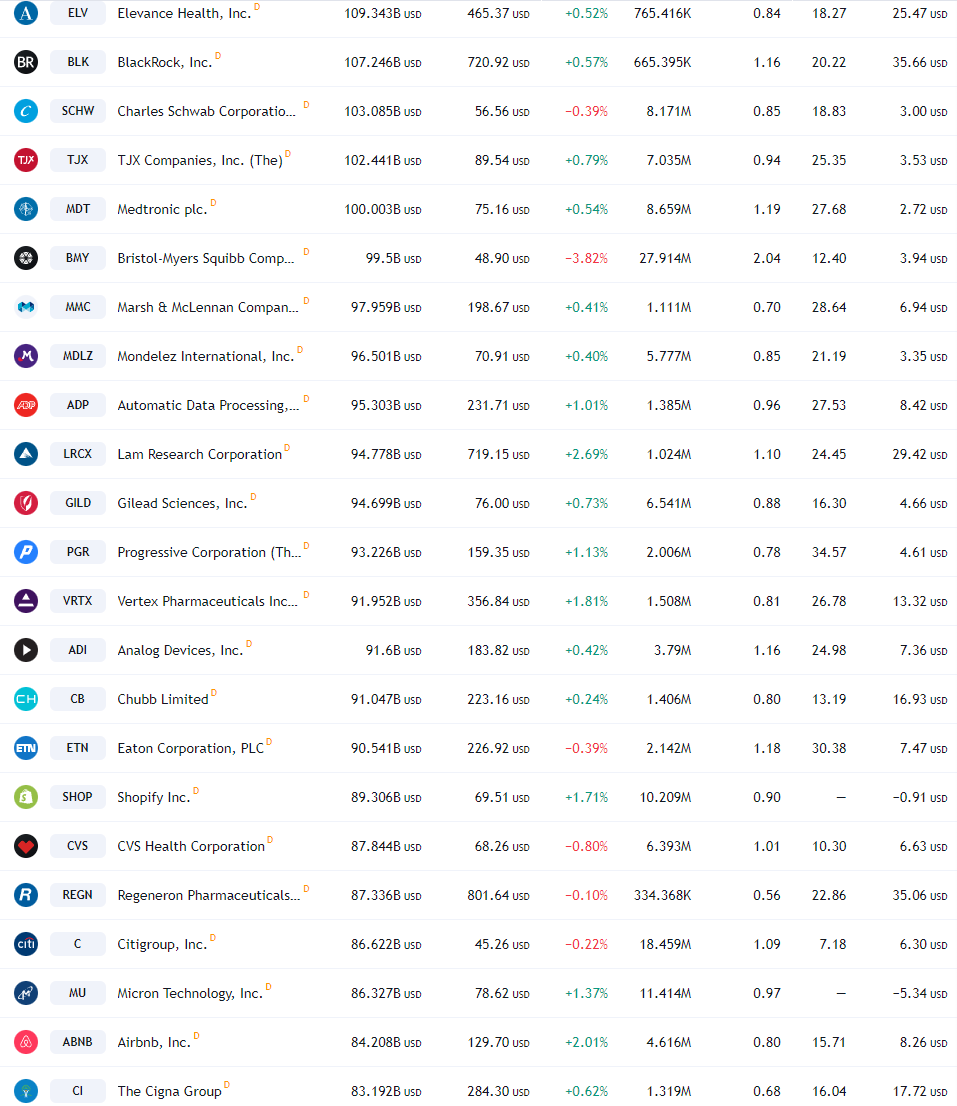
Task: Click the TJX Companies logo icon
Action: coord(26,160)
